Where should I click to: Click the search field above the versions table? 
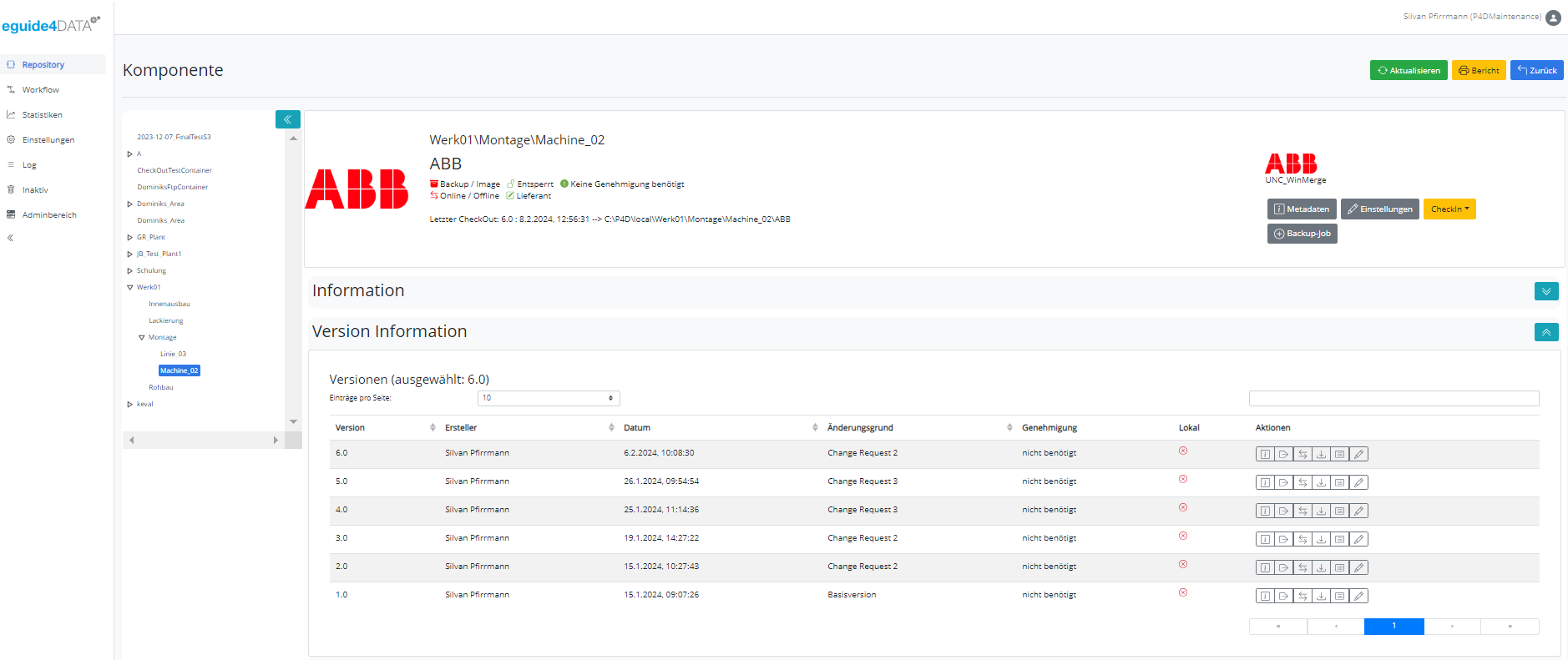[1393, 399]
